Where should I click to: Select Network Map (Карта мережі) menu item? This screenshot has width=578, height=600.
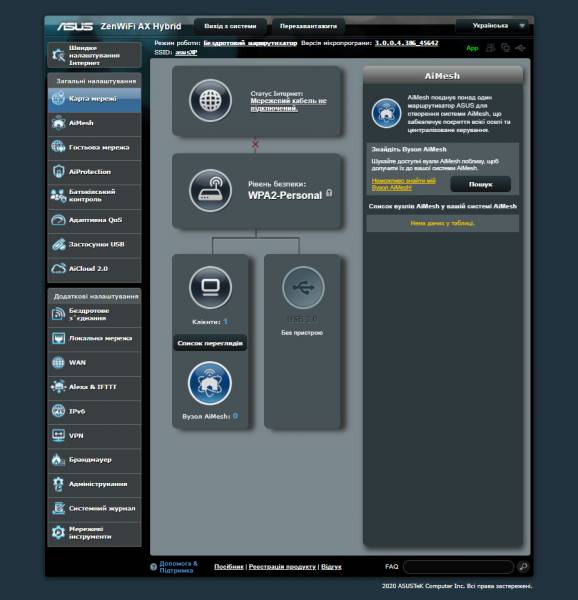(x=94, y=99)
